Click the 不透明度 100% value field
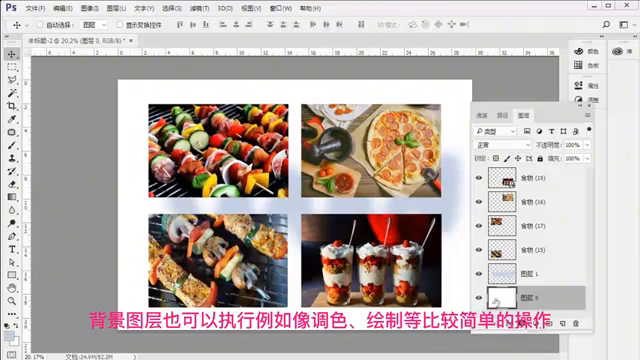The image size is (640, 360). point(573,145)
